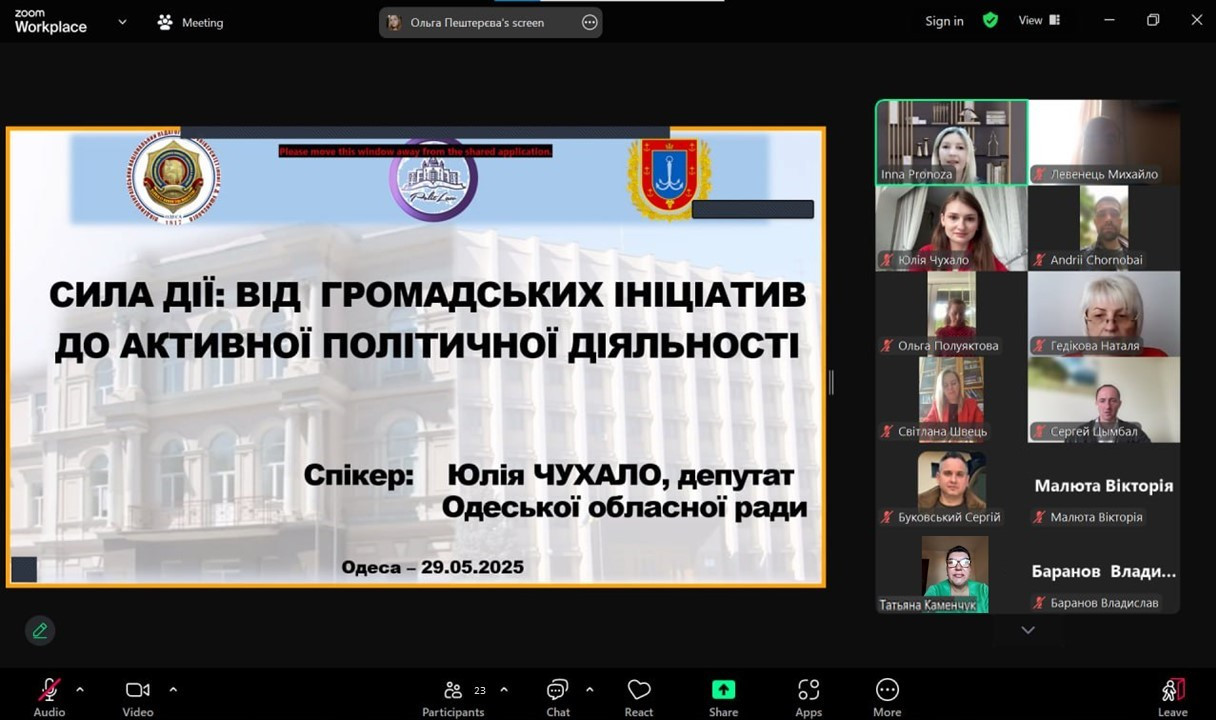Select Татьяна Каменчук's video tile
Image resolution: width=1216 pixels, height=720 pixels.
point(952,572)
